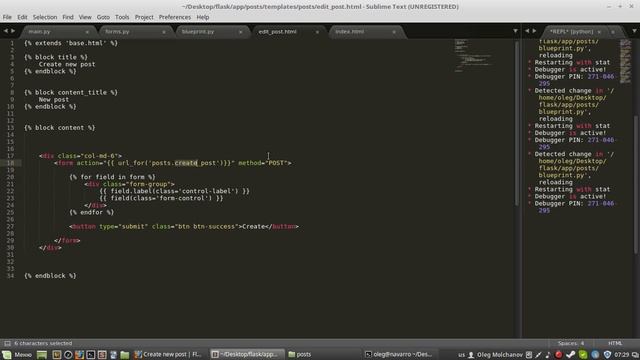This screenshot has width=640, height=360.
Task: Open the terminal launcher icon in taskbar
Action: (x=91, y=354)
